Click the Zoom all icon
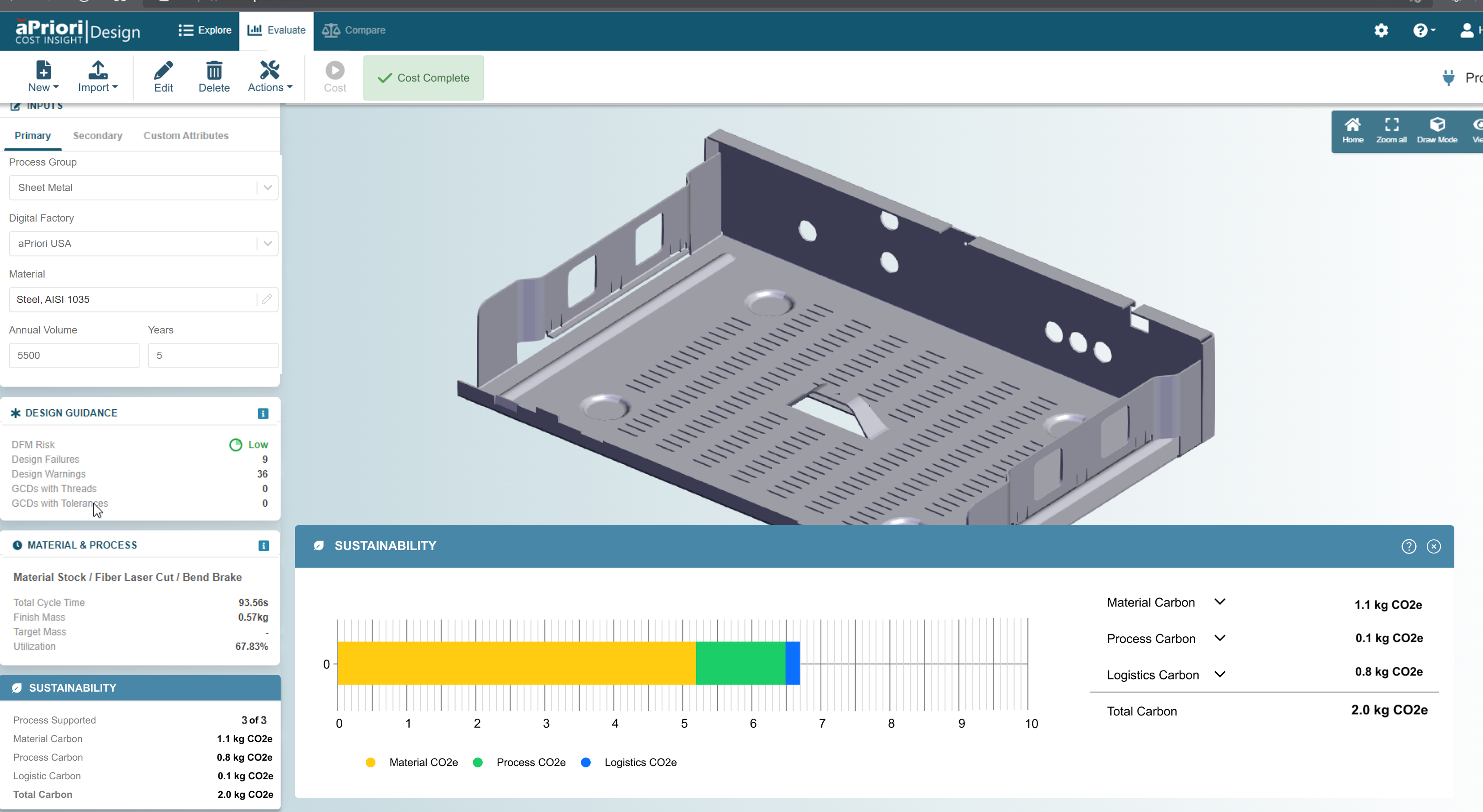Viewport: 1483px width, 812px height. (x=1391, y=125)
